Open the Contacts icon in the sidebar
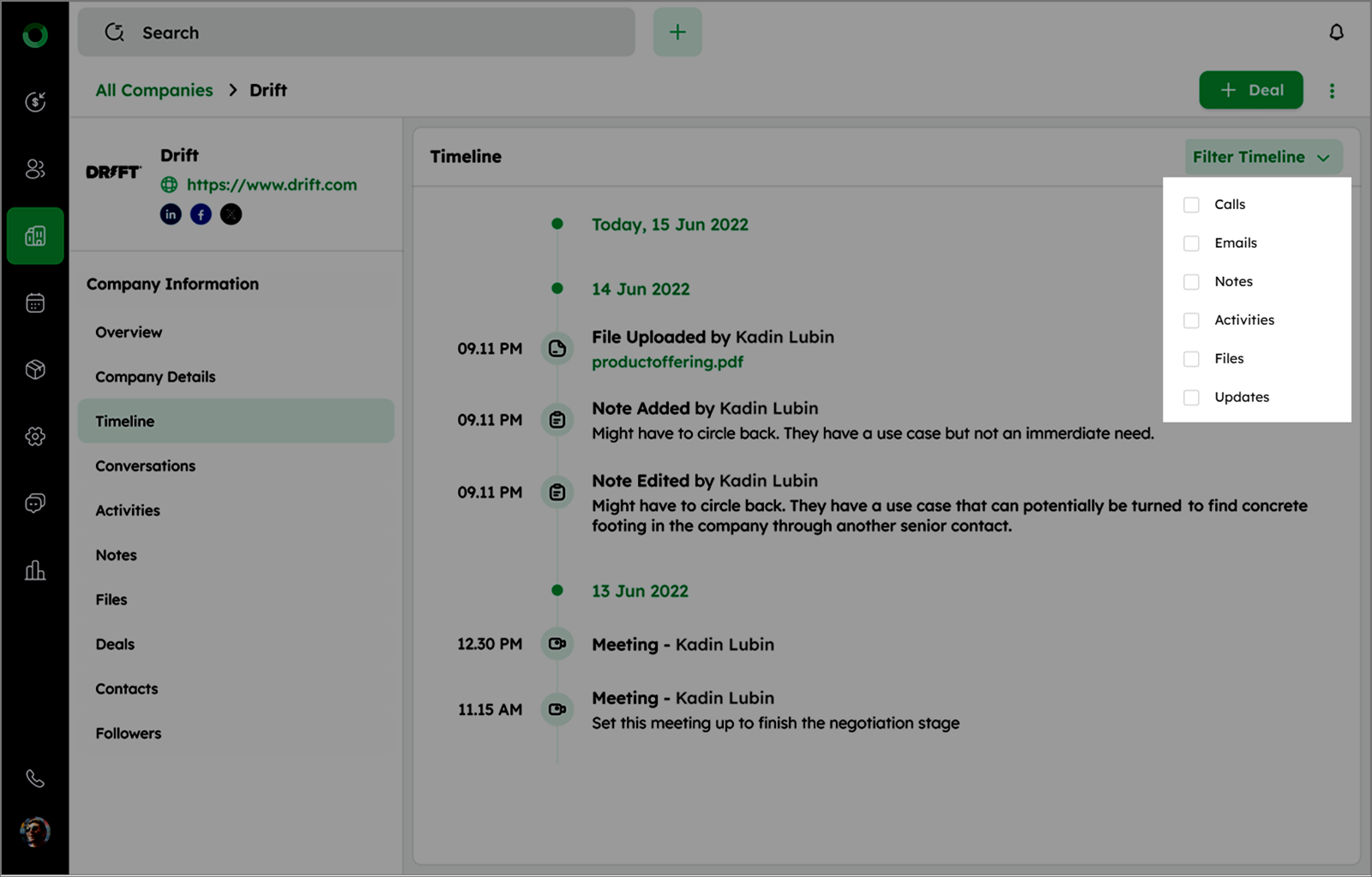The image size is (1372, 877). click(x=35, y=169)
